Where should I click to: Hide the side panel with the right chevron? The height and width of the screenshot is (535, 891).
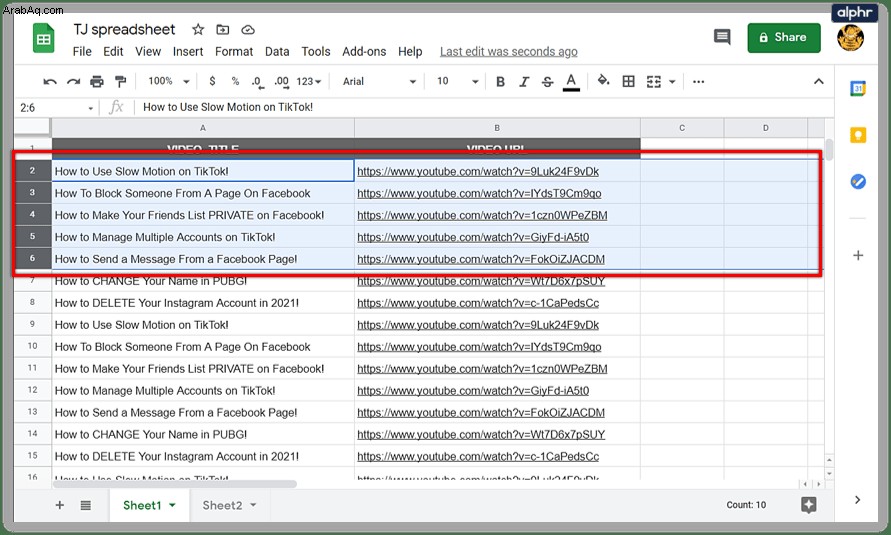pyautogui.click(x=857, y=500)
